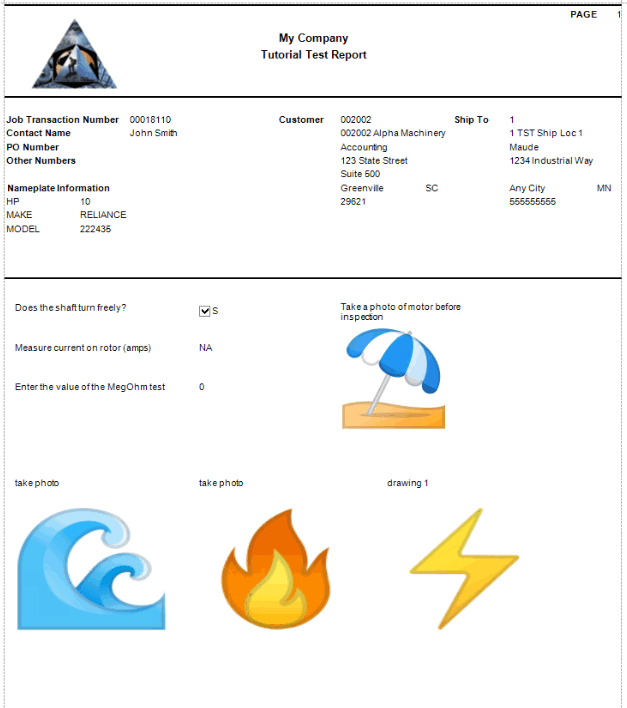Image resolution: width=627 pixels, height=708 pixels.
Task: Click the city "Greenville"
Action: [x=362, y=188]
